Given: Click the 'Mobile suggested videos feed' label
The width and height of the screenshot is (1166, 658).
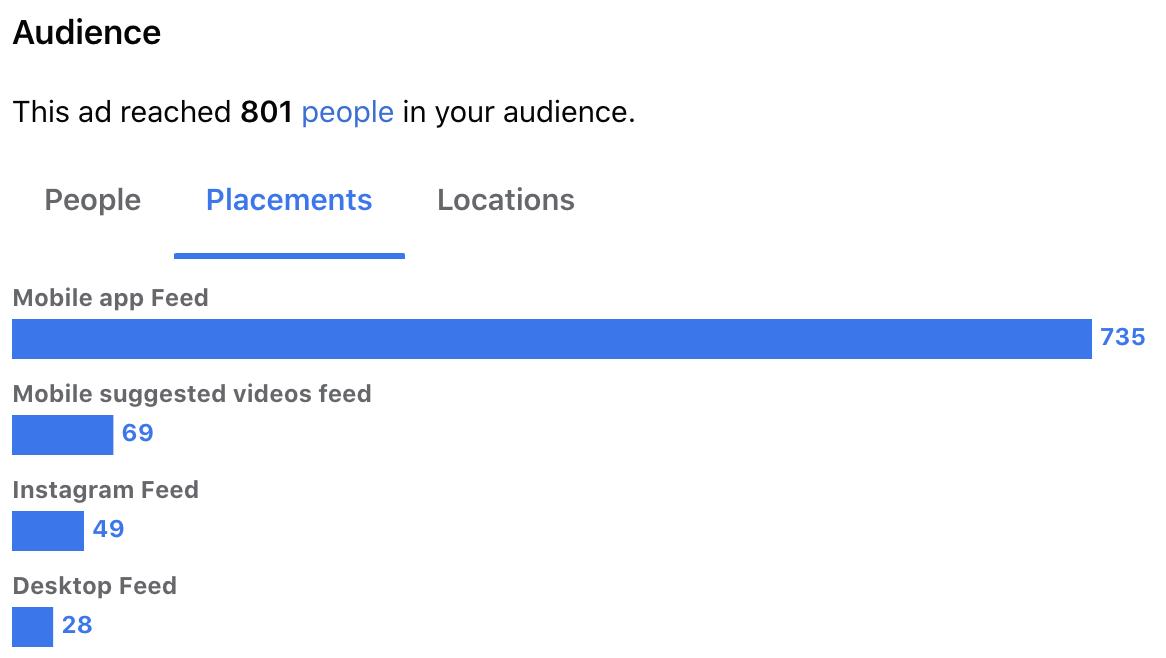Looking at the screenshot, I should 192,394.
